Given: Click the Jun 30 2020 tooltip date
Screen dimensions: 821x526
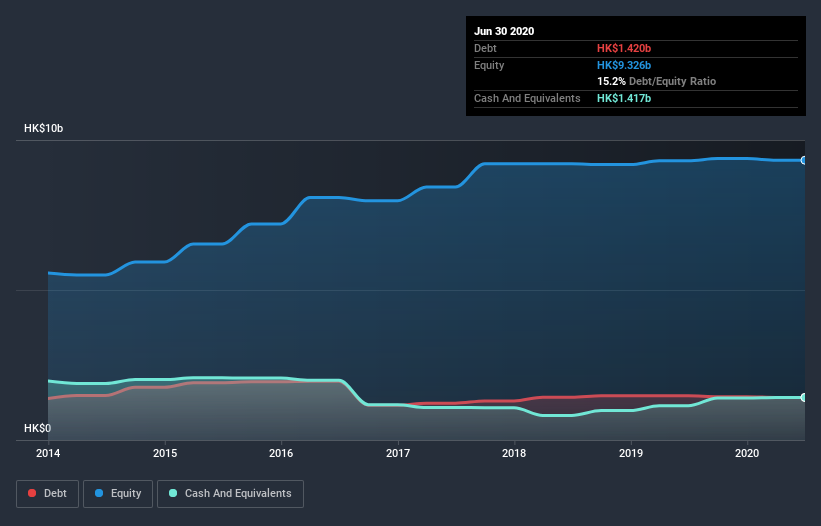Looking at the screenshot, I should [x=504, y=31].
